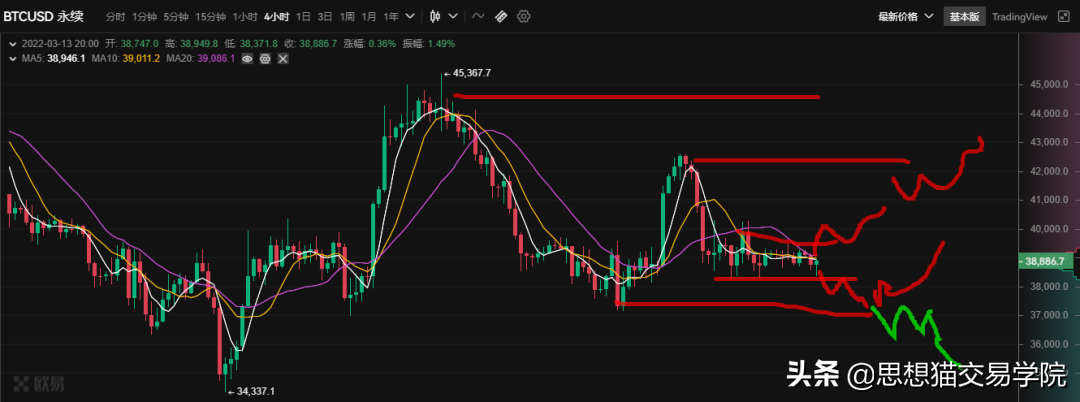Expand more timeframes chevron after 1年
The height and width of the screenshot is (402, 1080).
click(x=411, y=16)
